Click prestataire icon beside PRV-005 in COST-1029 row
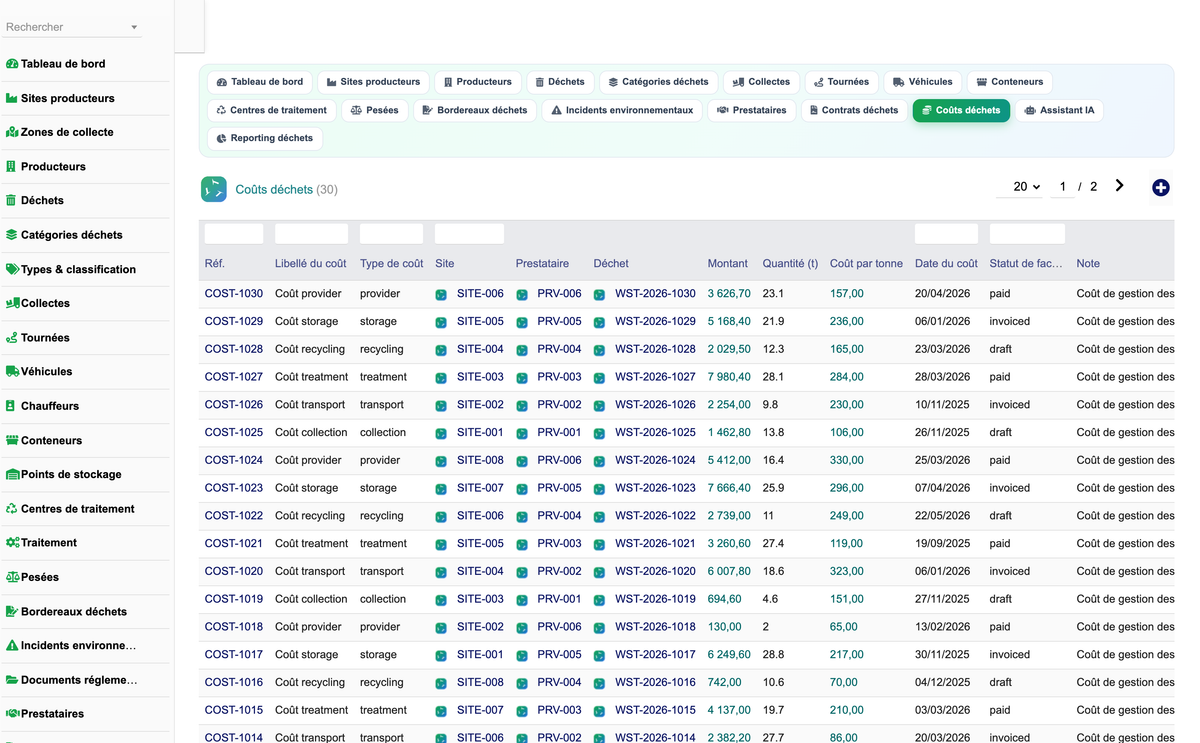1200x743 pixels. click(x=522, y=323)
